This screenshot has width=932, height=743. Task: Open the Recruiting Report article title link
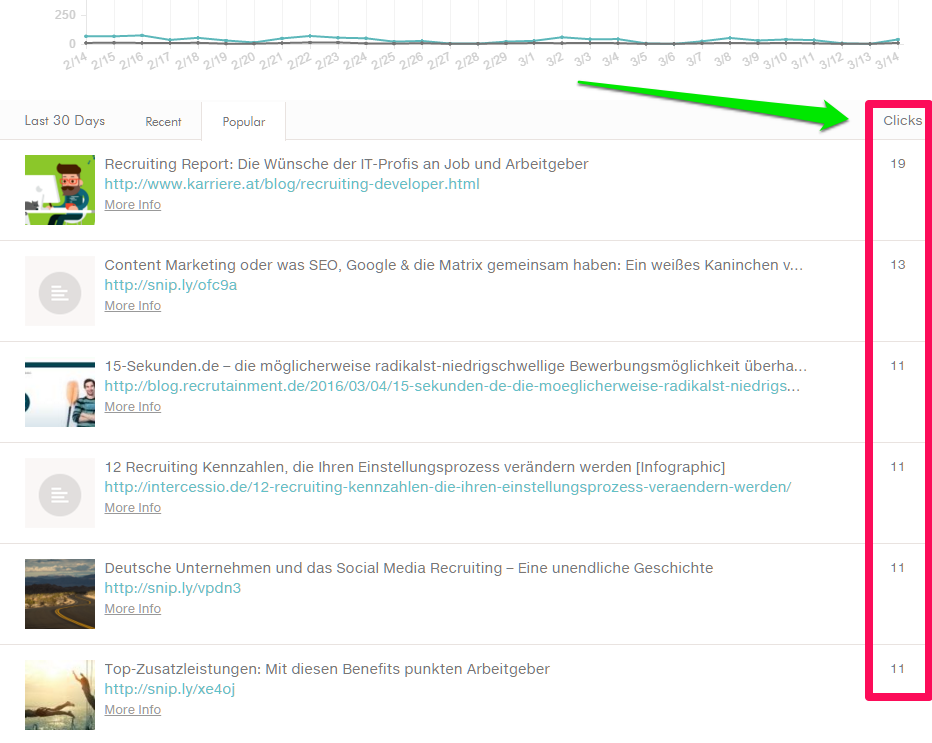(346, 164)
